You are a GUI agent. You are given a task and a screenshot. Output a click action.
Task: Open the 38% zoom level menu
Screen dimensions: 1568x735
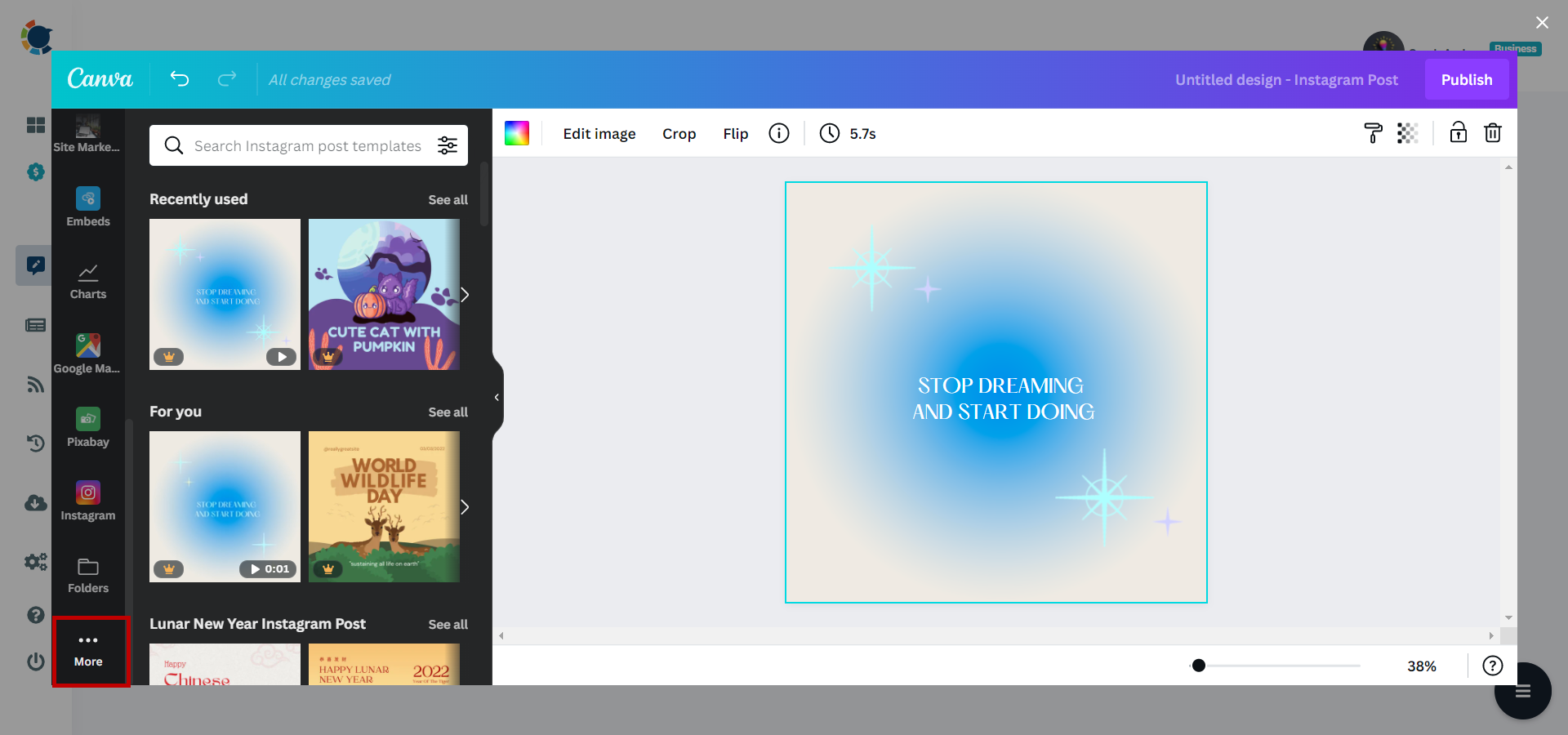click(1422, 666)
